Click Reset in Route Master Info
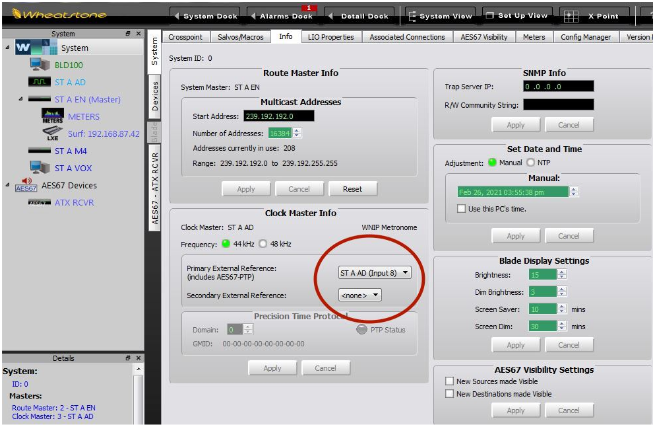Image resolution: width=659 pixels, height=428 pixels. pos(352,189)
